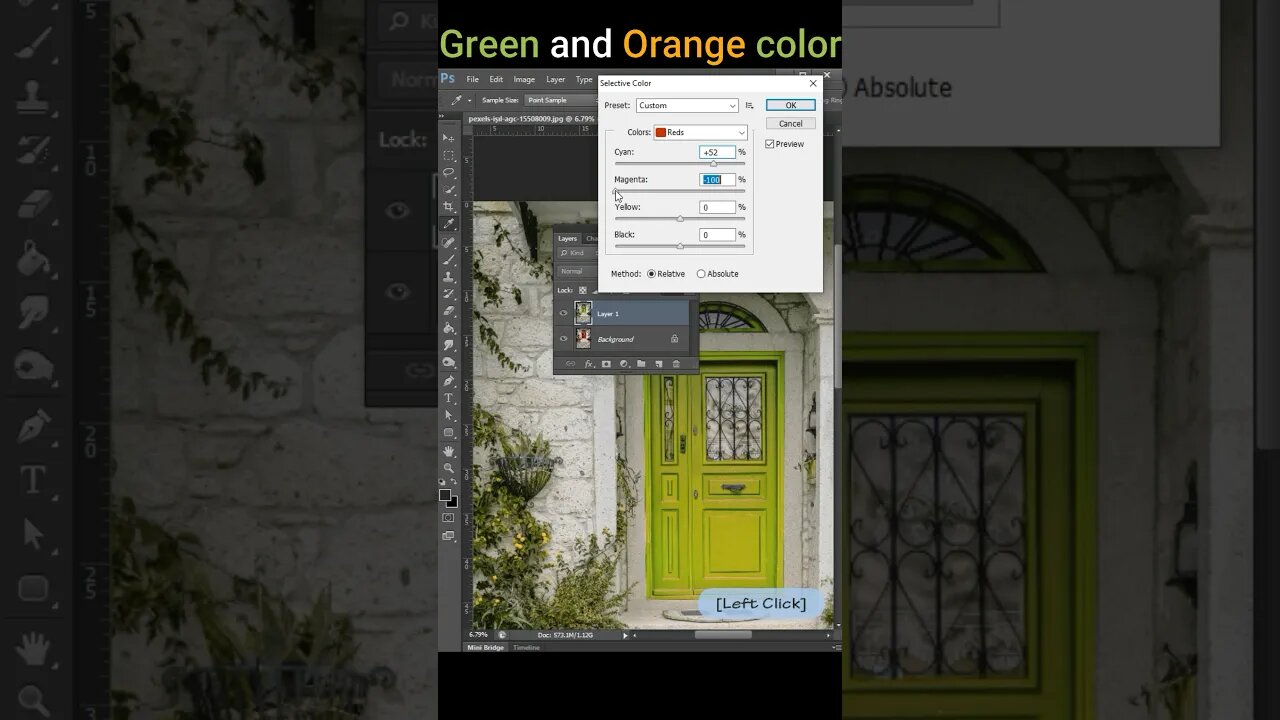Image resolution: width=1280 pixels, height=720 pixels.
Task: Open the Edit menu
Action: [x=496, y=79]
